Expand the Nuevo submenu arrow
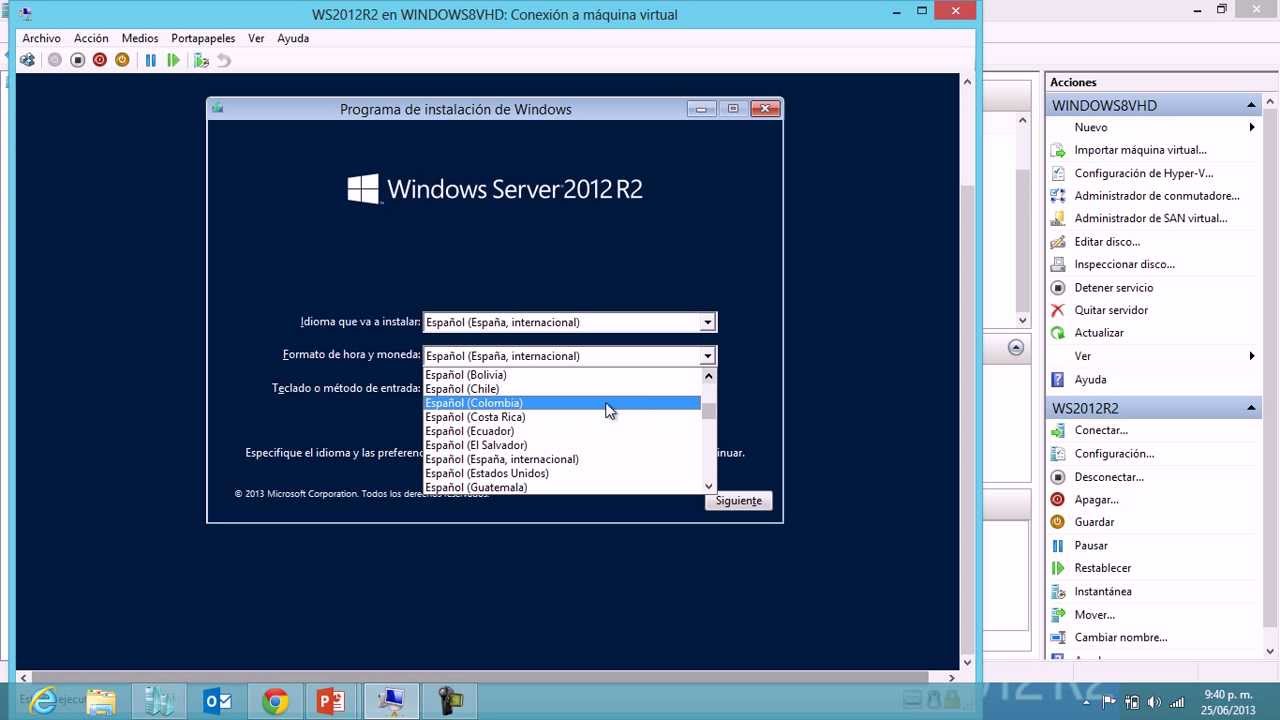 (x=1251, y=127)
